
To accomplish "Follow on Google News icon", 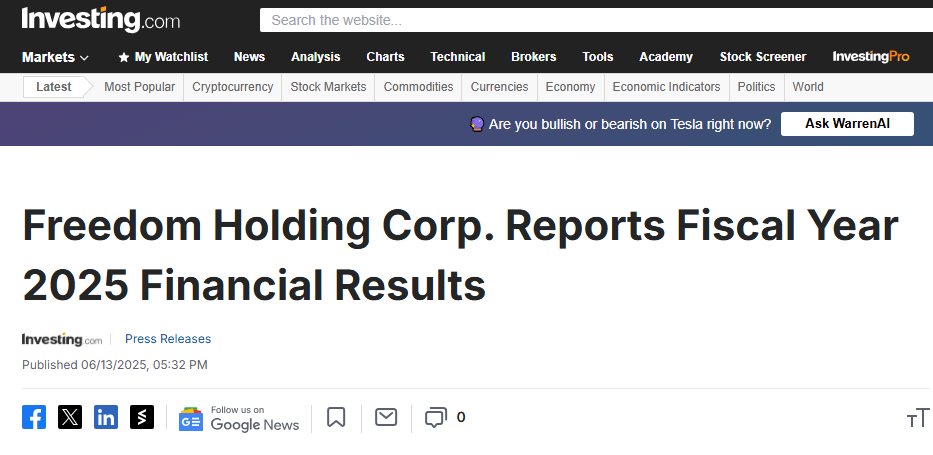I will 191,419.
